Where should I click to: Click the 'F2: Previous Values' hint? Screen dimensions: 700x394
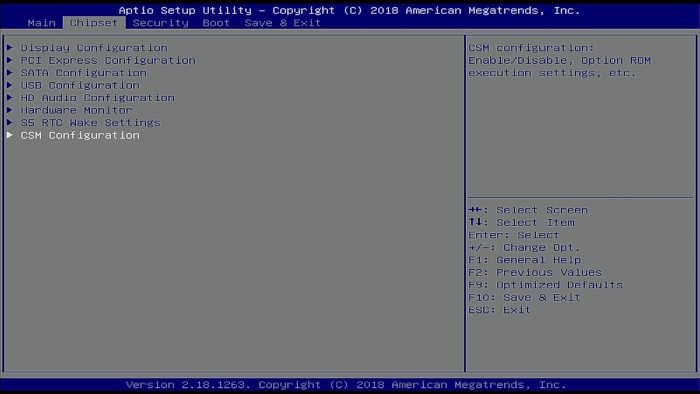click(535, 273)
